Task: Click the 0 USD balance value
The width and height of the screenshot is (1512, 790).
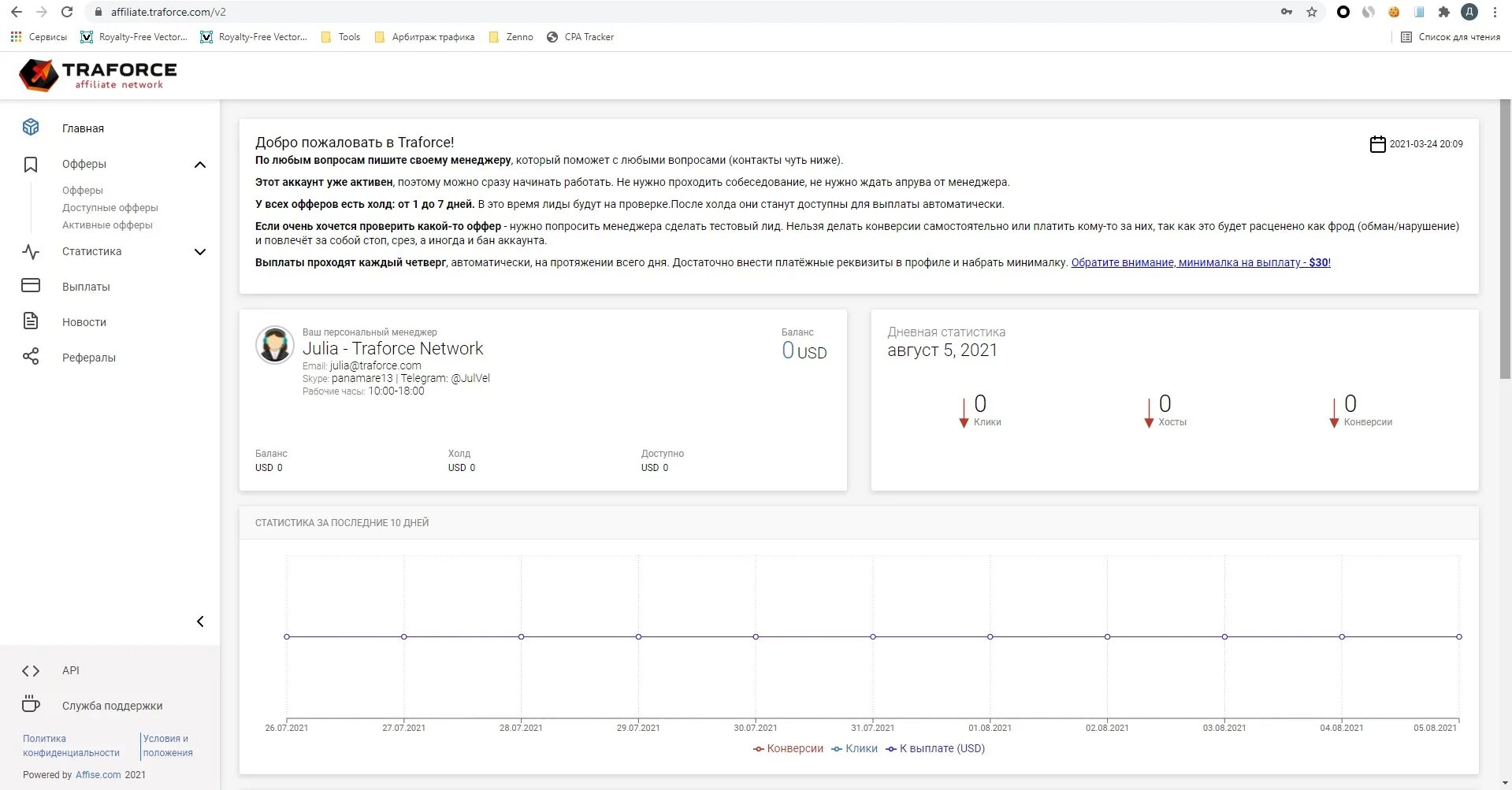Action: pos(804,350)
